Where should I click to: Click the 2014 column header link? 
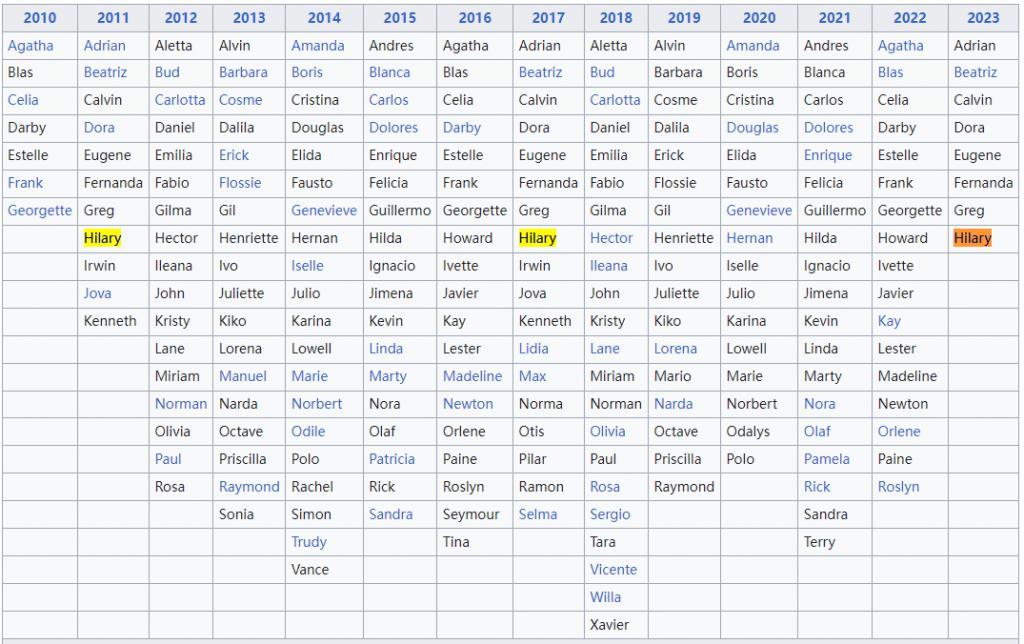pyautogui.click(x=324, y=18)
